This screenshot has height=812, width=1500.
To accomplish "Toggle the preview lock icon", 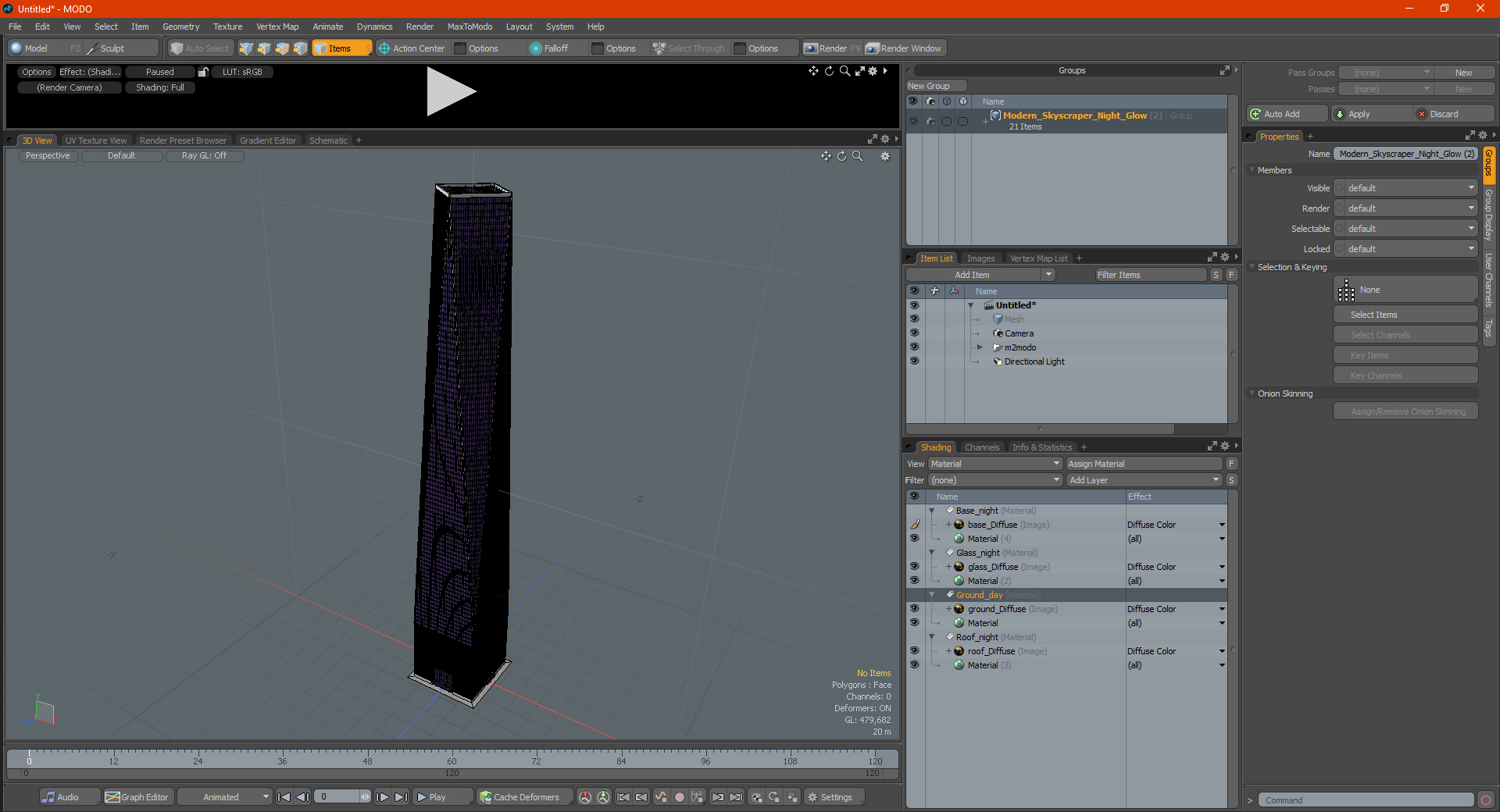I will click(x=203, y=72).
